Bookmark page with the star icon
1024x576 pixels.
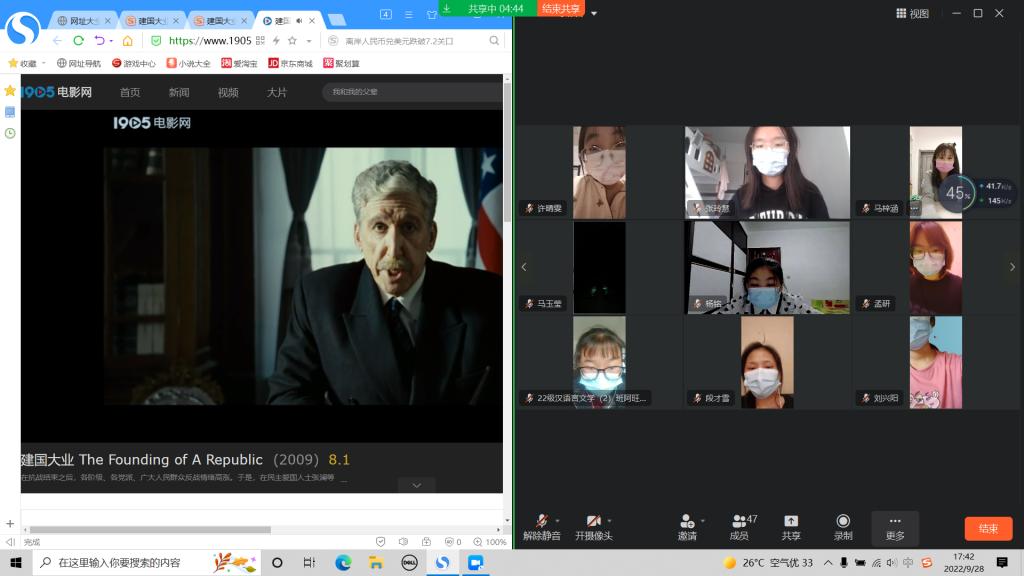click(x=292, y=40)
